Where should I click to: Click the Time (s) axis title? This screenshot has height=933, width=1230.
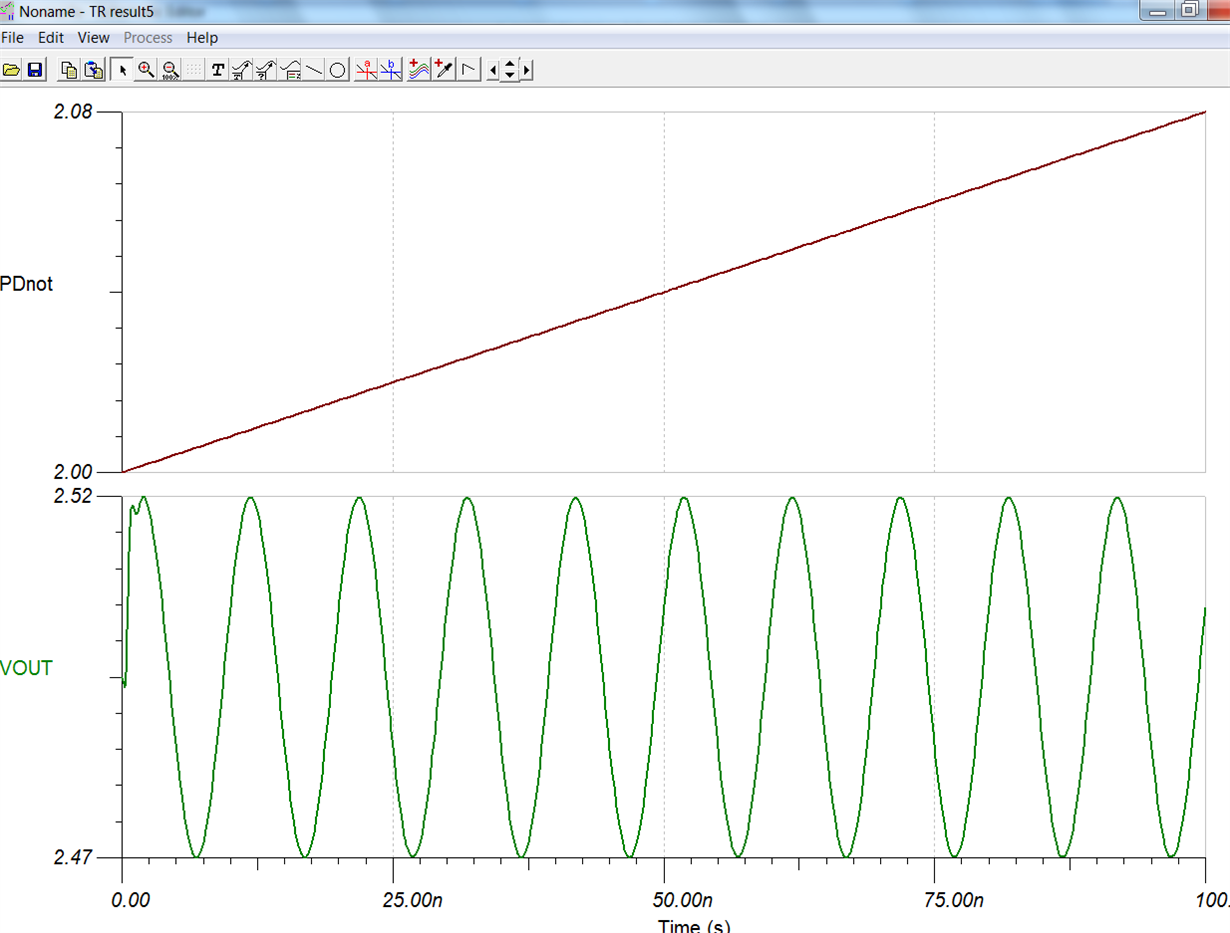pyautogui.click(x=694, y=925)
